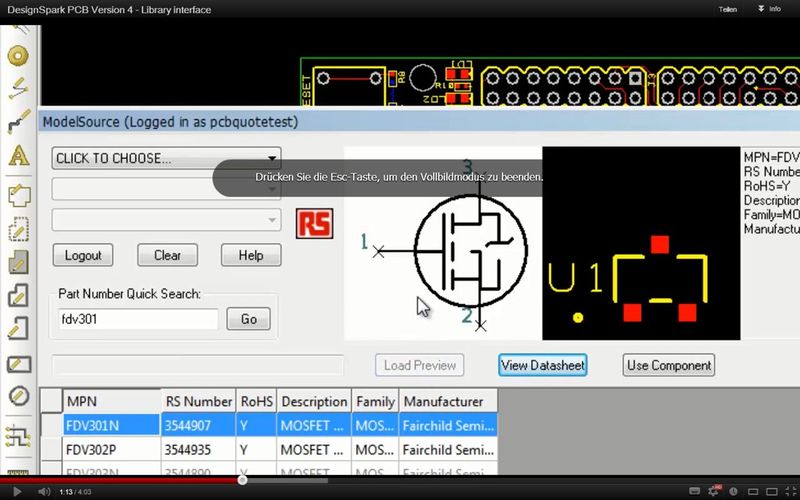
Task: Select the Add Connection wrench-like tool
Action: coord(18,121)
